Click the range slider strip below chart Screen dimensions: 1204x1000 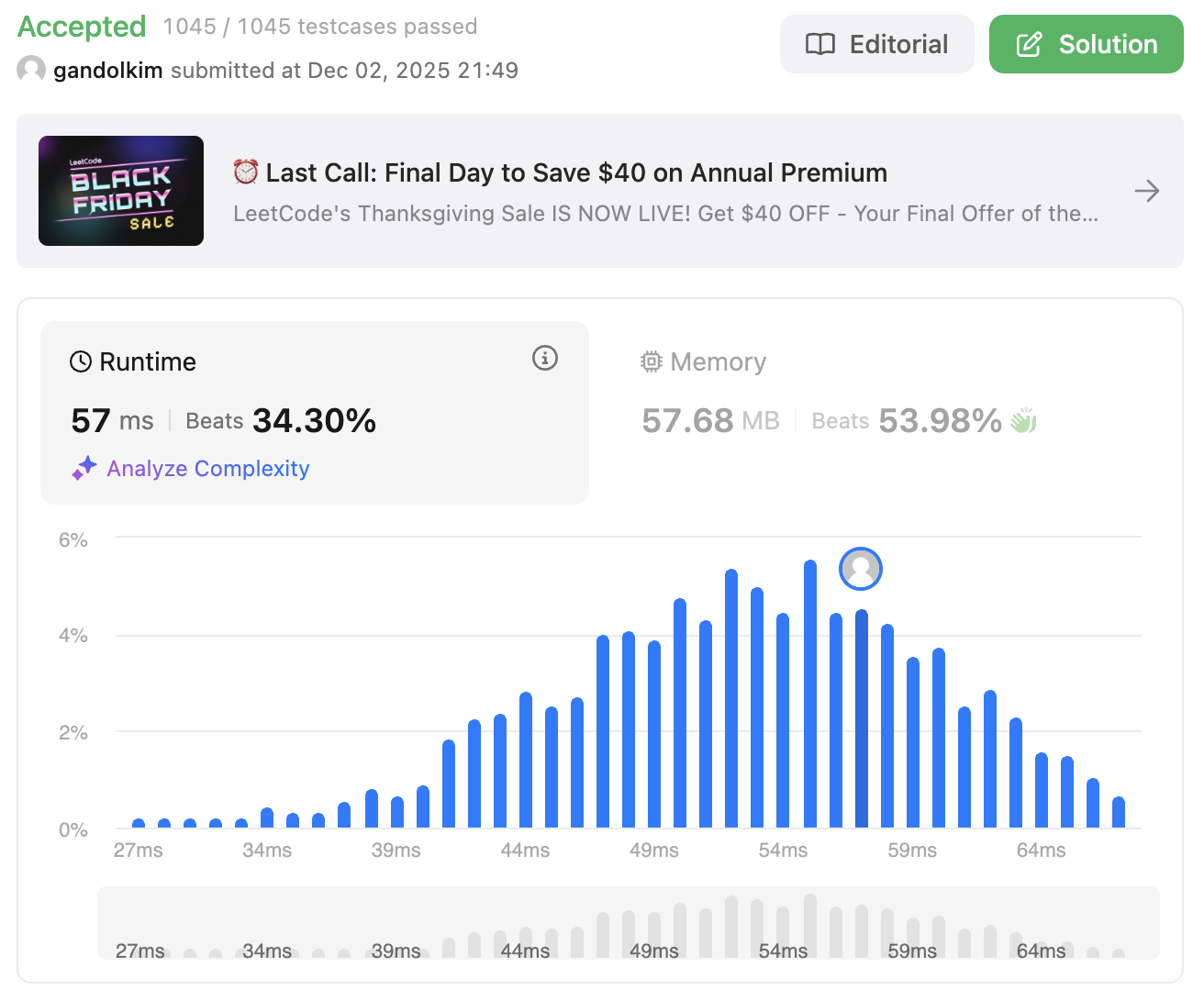point(628,922)
